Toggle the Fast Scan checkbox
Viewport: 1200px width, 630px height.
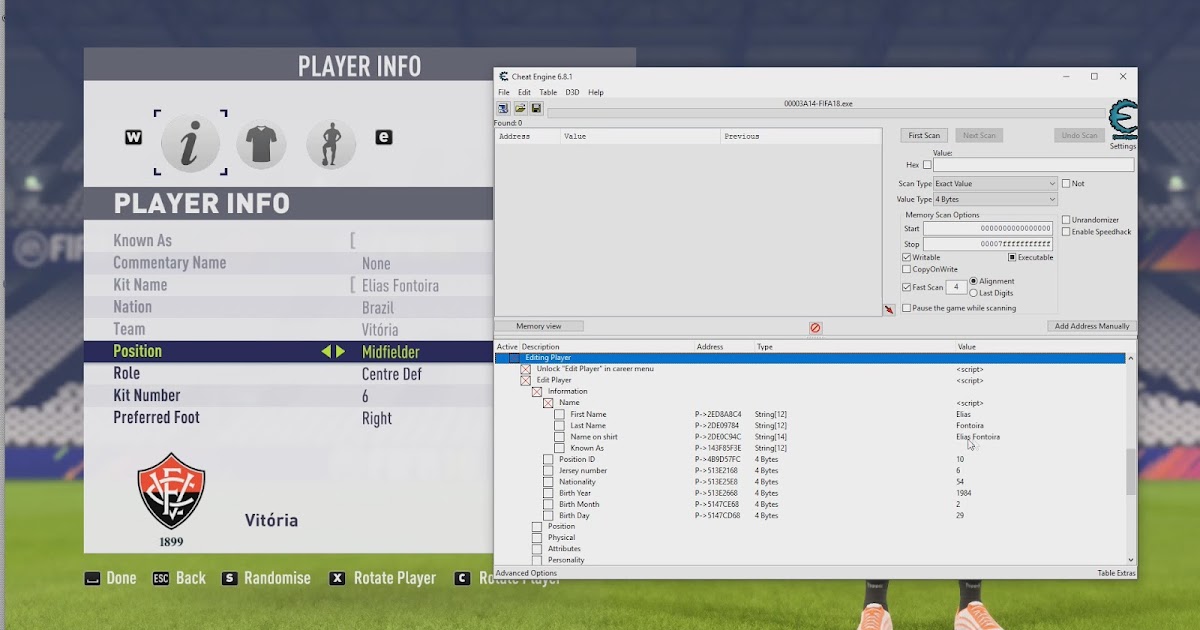(907, 288)
